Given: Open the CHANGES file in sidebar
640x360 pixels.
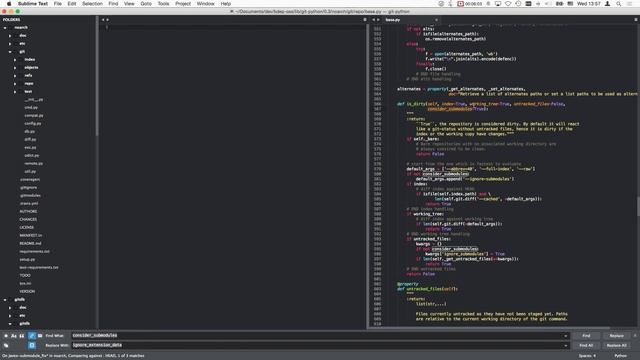Looking at the screenshot, I should coord(28,220).
